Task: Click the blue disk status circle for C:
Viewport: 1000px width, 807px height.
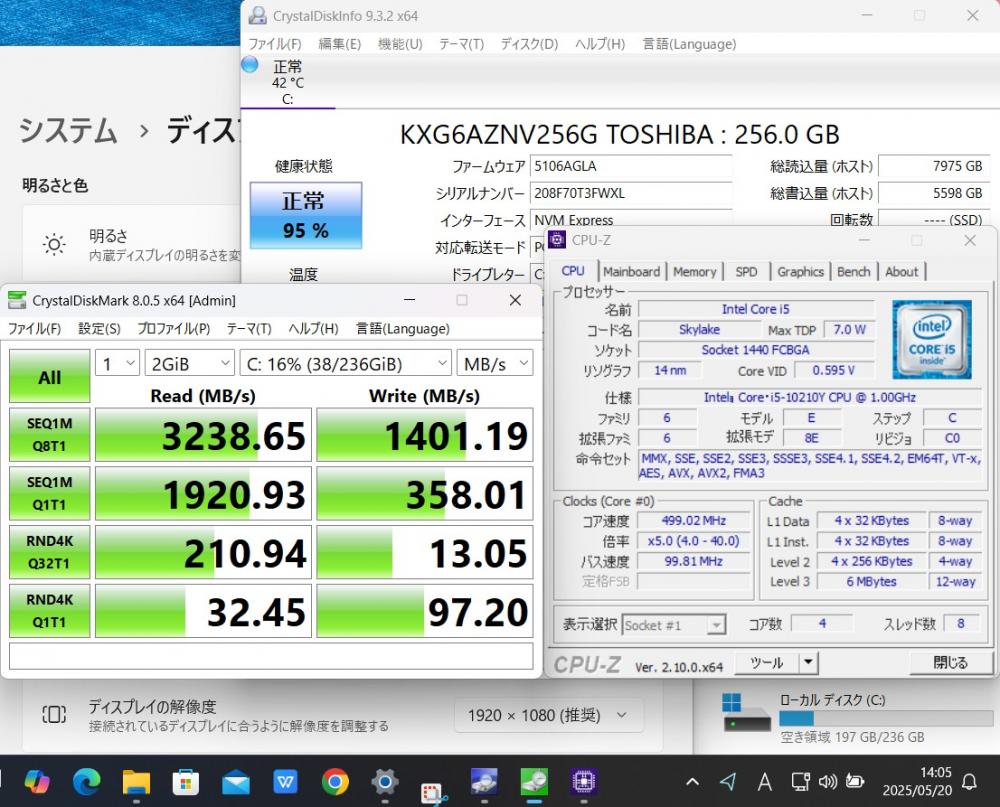Action: tap(250, 64)
